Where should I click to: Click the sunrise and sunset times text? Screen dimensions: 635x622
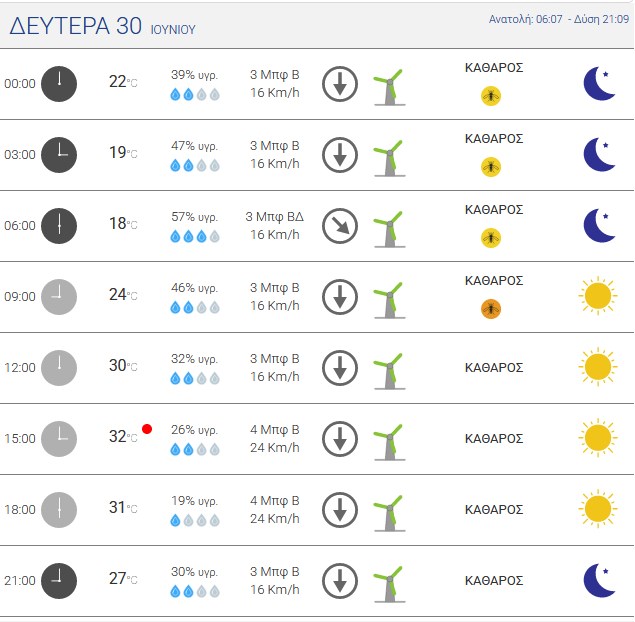pyautogui.click(x=559, y=19)
